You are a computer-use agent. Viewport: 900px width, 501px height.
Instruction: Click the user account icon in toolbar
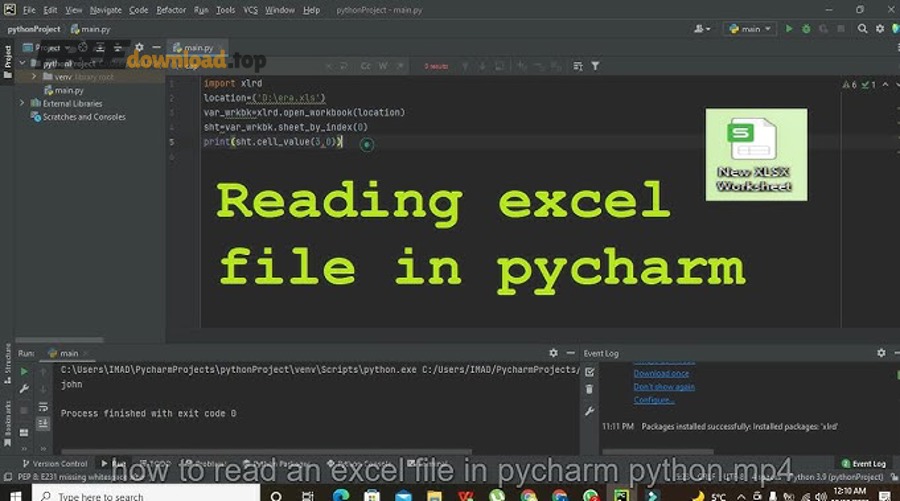click(x=702, y=29)
